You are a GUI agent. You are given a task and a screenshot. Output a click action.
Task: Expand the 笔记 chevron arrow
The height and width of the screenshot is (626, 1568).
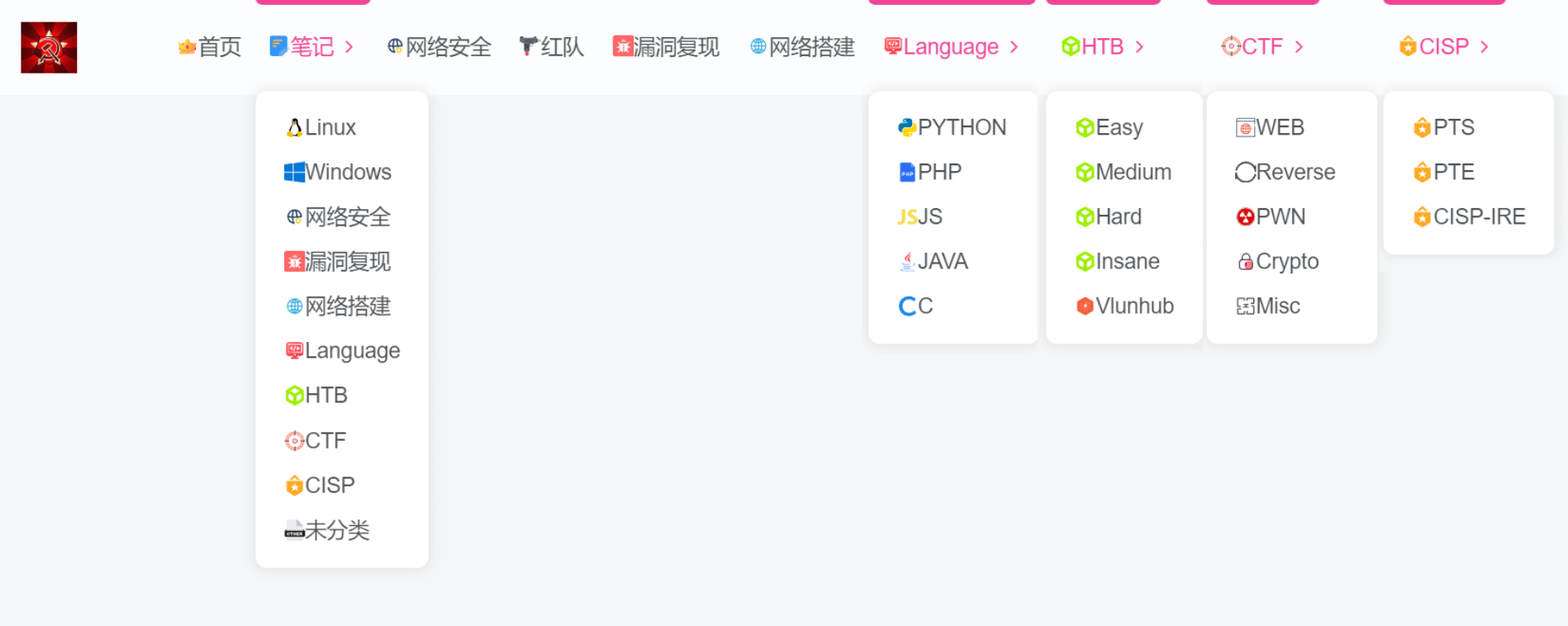point(349,47)
